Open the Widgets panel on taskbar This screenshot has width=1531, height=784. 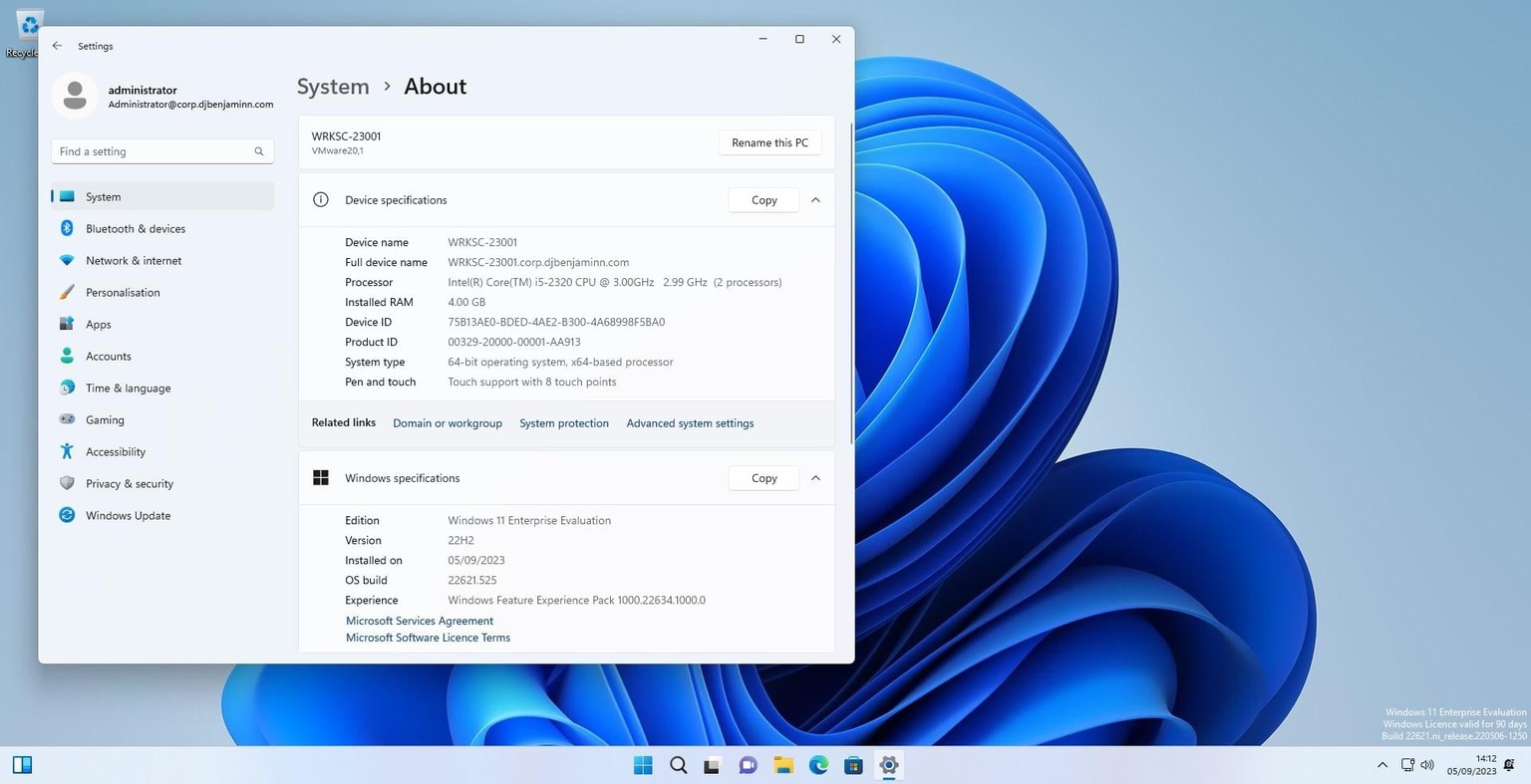click(22, 765)
